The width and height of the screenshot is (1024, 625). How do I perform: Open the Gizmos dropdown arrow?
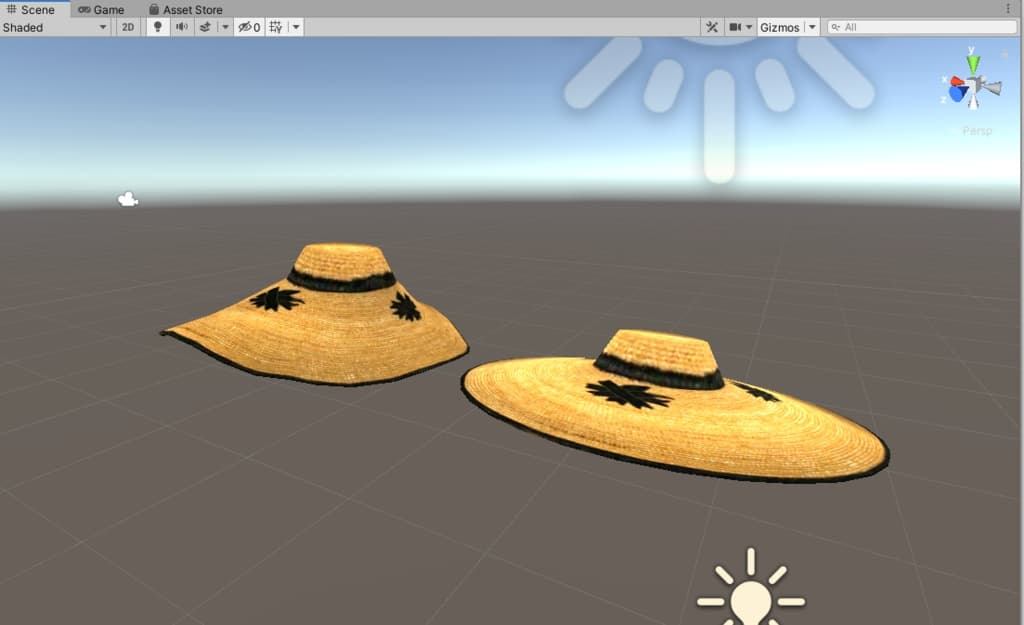[x=812, y=27]
